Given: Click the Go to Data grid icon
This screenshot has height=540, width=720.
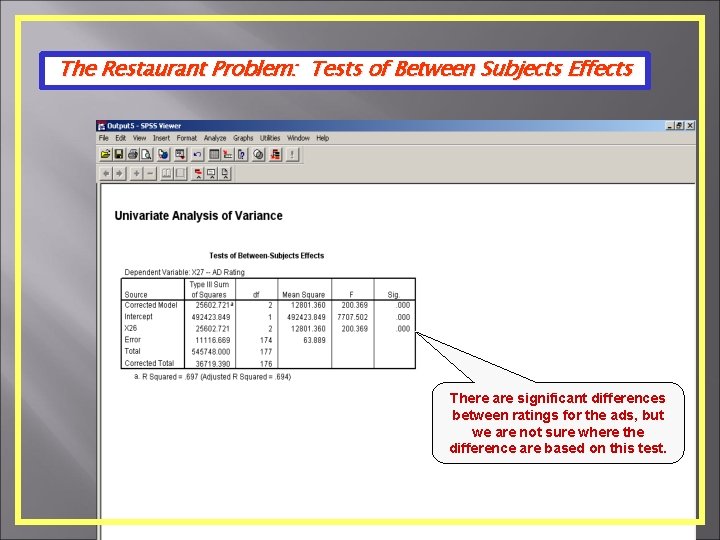Looking at the screenshot, I should 214,155.
